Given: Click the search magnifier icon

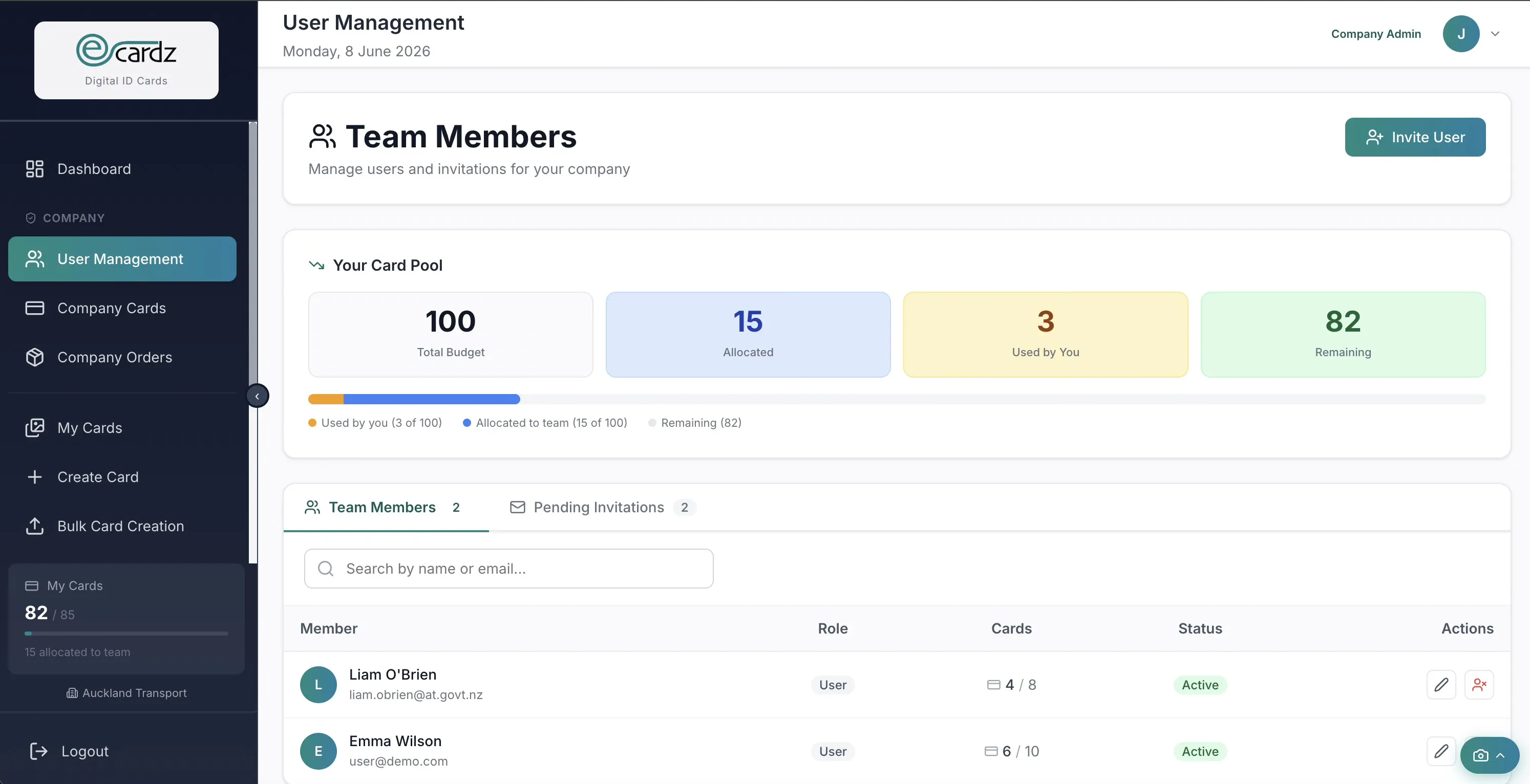Looking at the screenshot, I should coord(326,569).
